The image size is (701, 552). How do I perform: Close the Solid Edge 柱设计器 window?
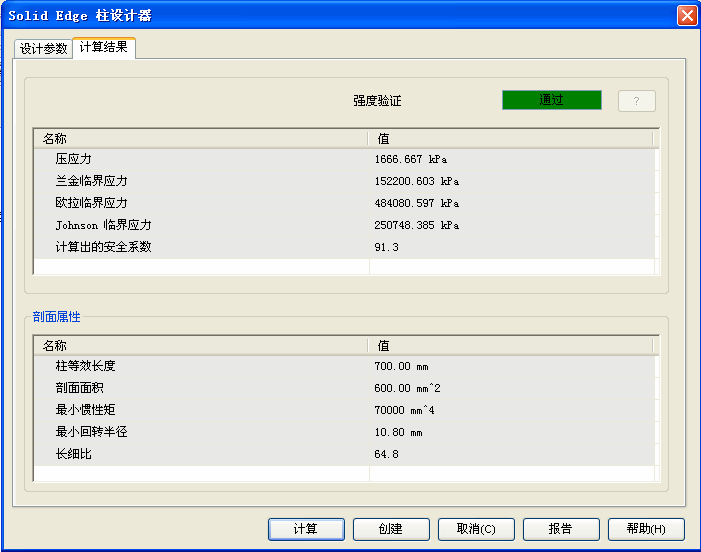click(686, 16)
